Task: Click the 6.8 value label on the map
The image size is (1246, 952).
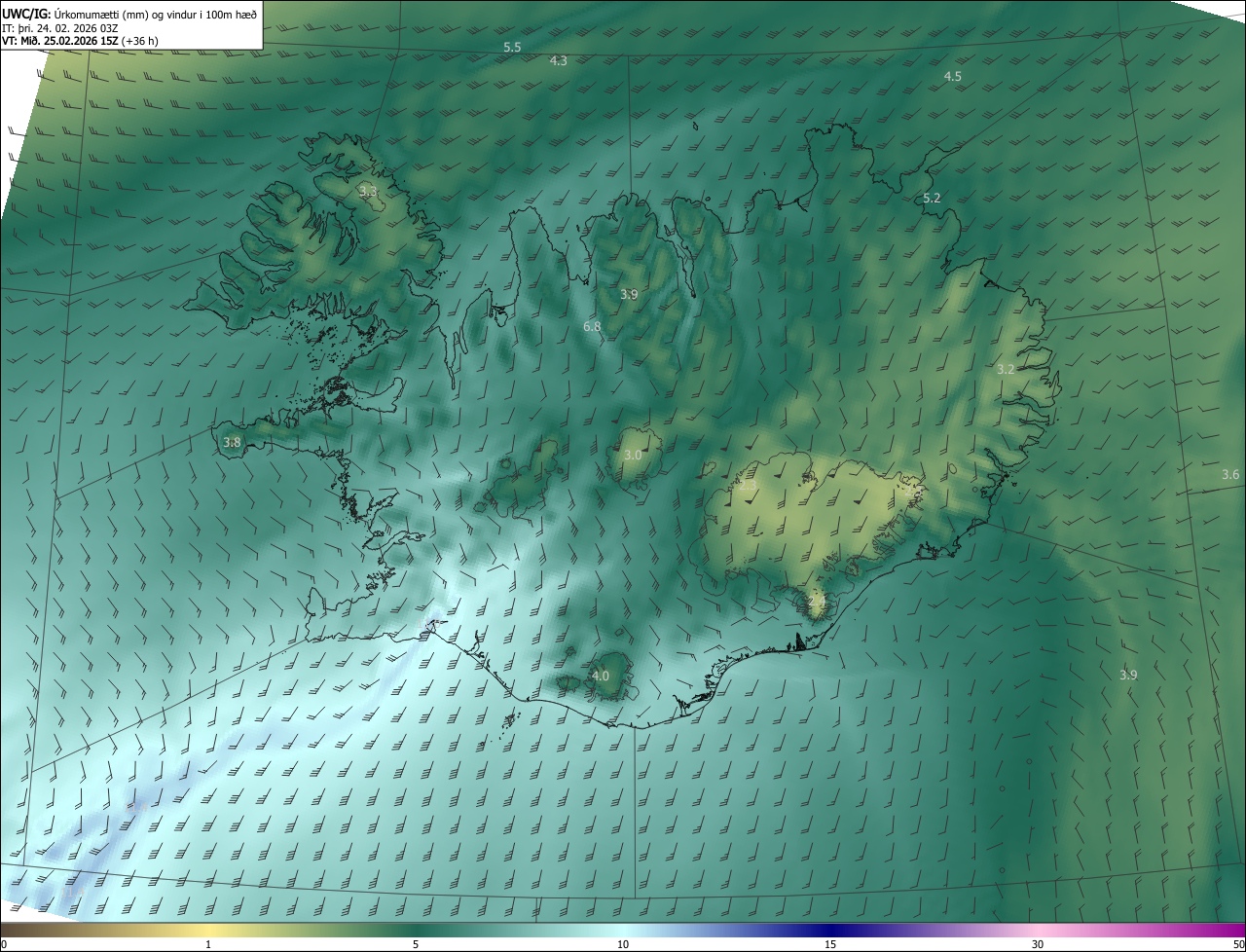Action: pyautogui.click(x=592, y=326)
